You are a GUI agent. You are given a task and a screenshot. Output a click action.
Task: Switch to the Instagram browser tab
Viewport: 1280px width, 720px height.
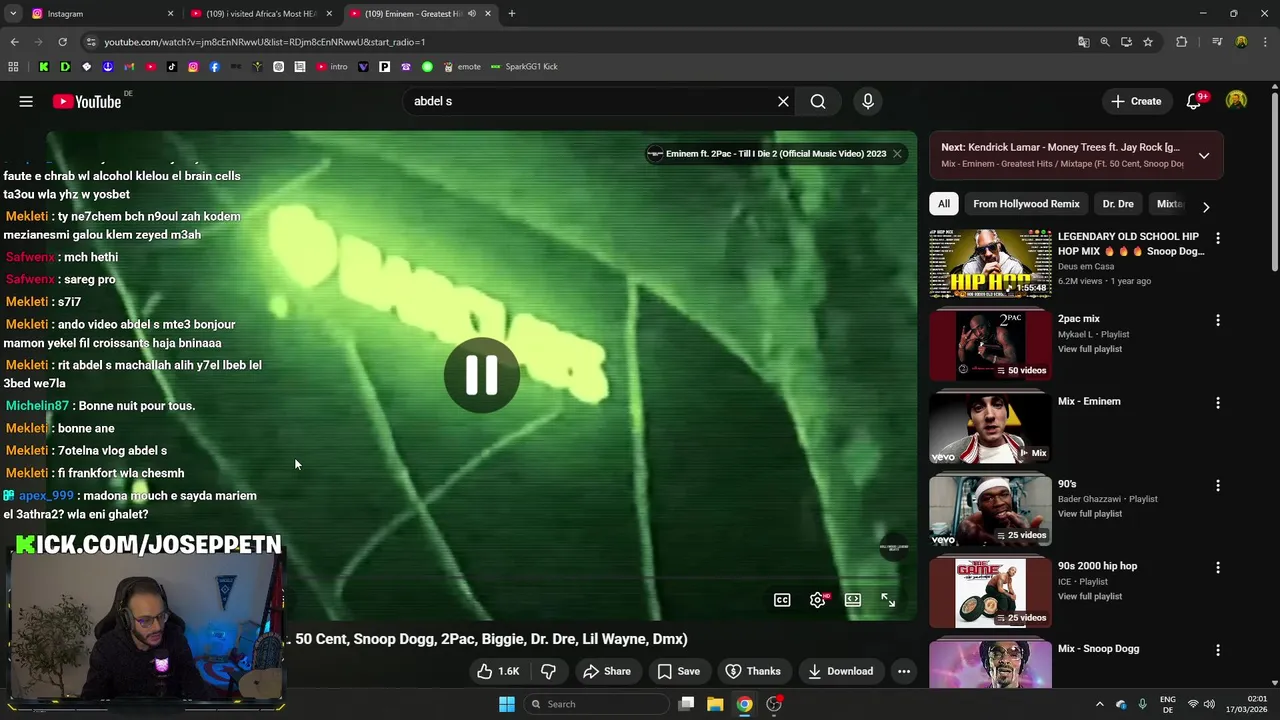pyautogui.click(x=100, y=14)
